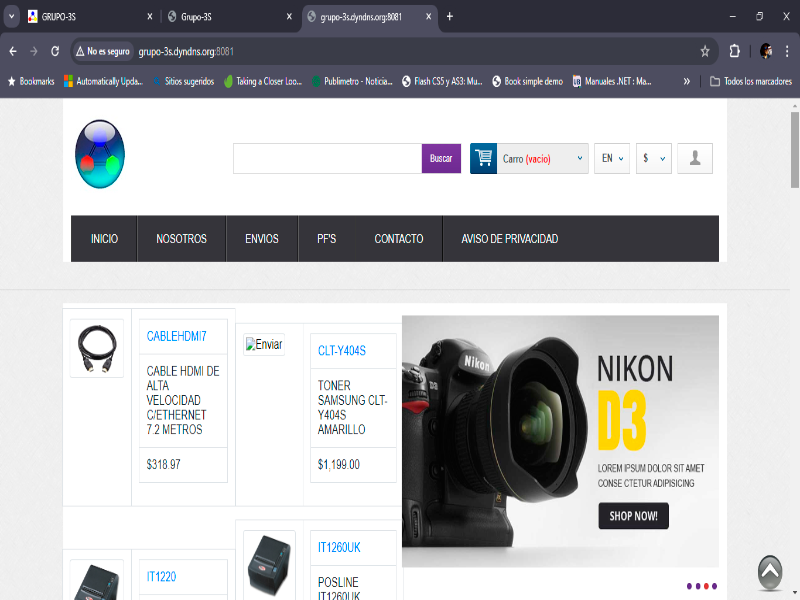Open the user account icon

(694, 159)
